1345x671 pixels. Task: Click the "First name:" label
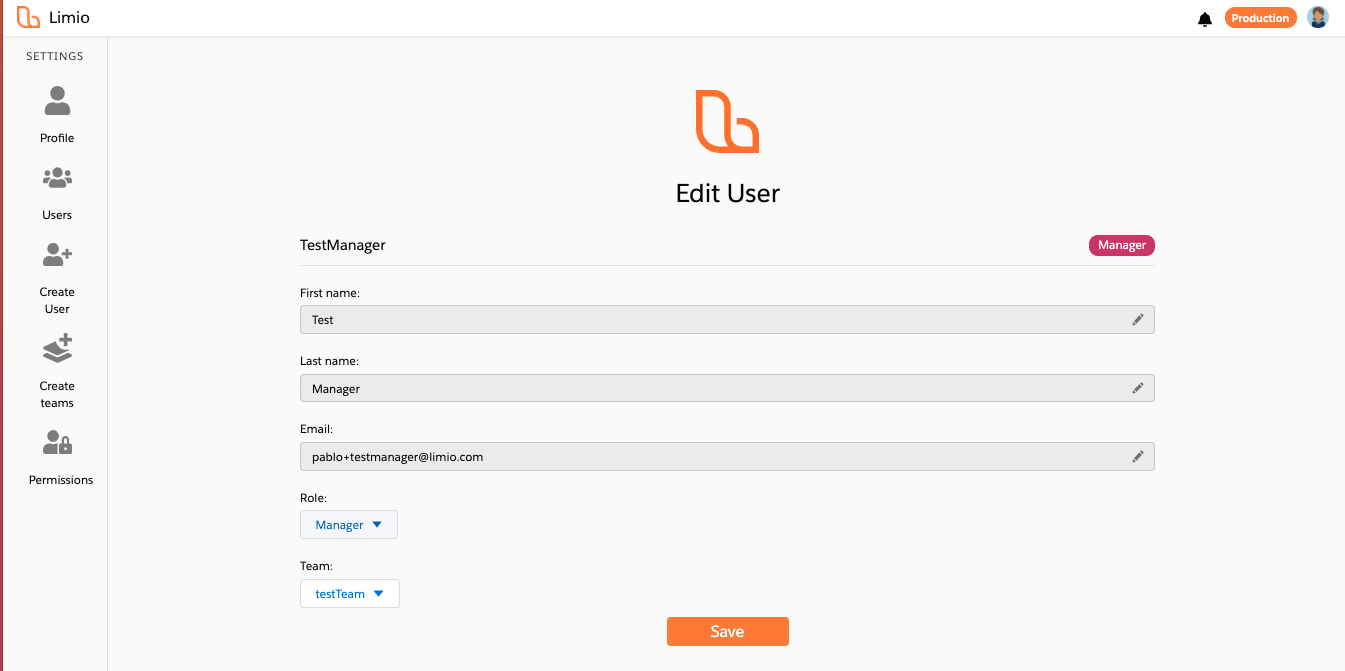click(x=330, y=293)
